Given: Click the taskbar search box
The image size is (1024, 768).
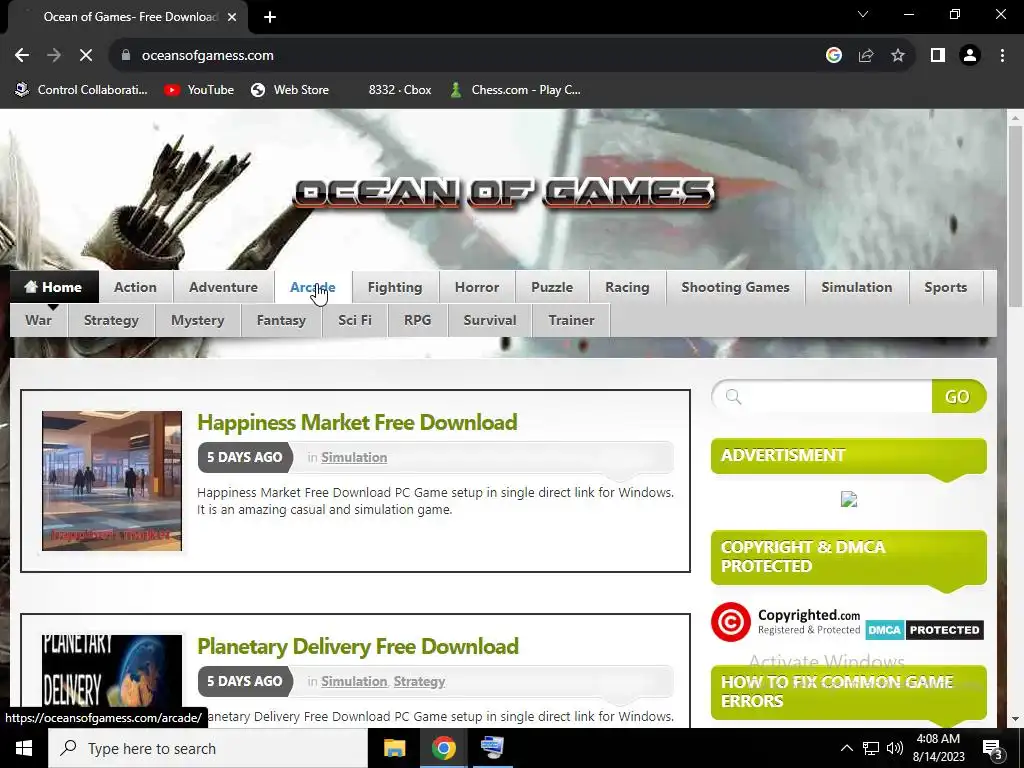Looking at the screenshot, I should point(208,748).
